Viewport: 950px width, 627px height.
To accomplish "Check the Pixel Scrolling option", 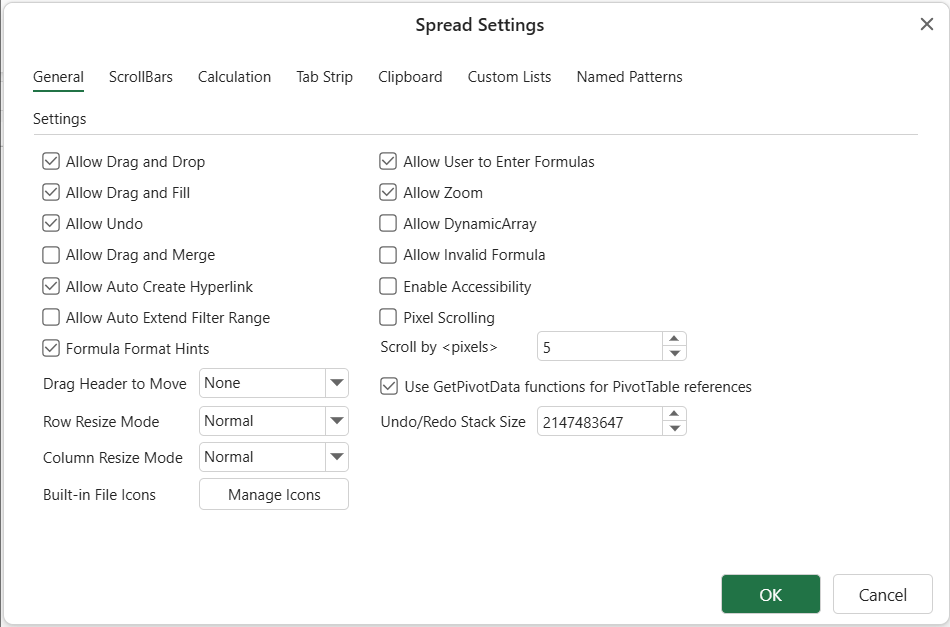I will tap(388, 318).
